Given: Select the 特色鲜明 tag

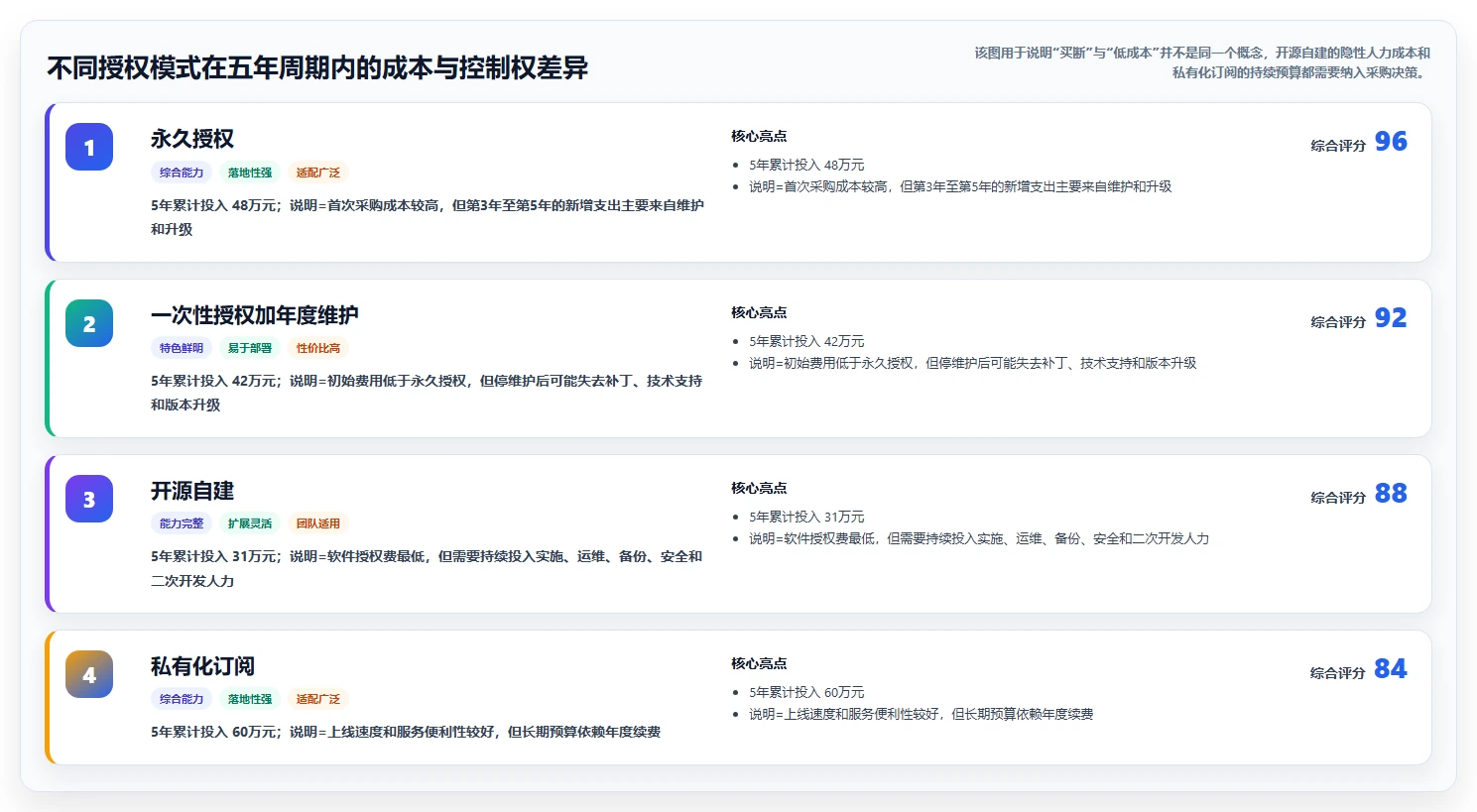Looking at the screenshot, I should 182,348.
